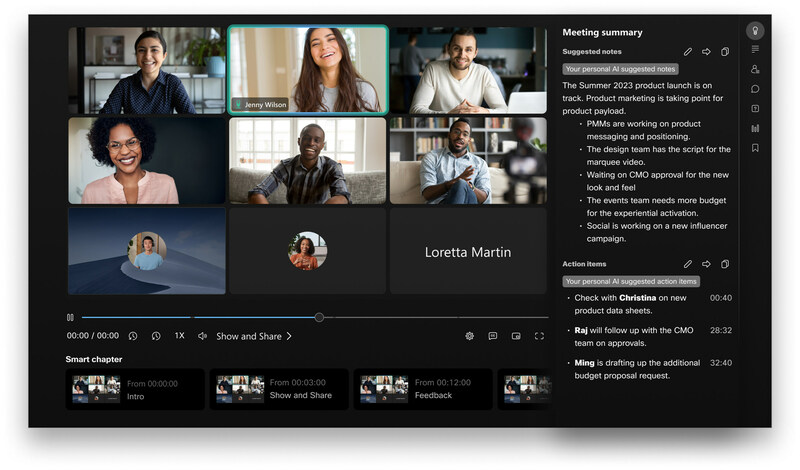Open playback settings gear
800x470 pixels.
pos(469,336)
